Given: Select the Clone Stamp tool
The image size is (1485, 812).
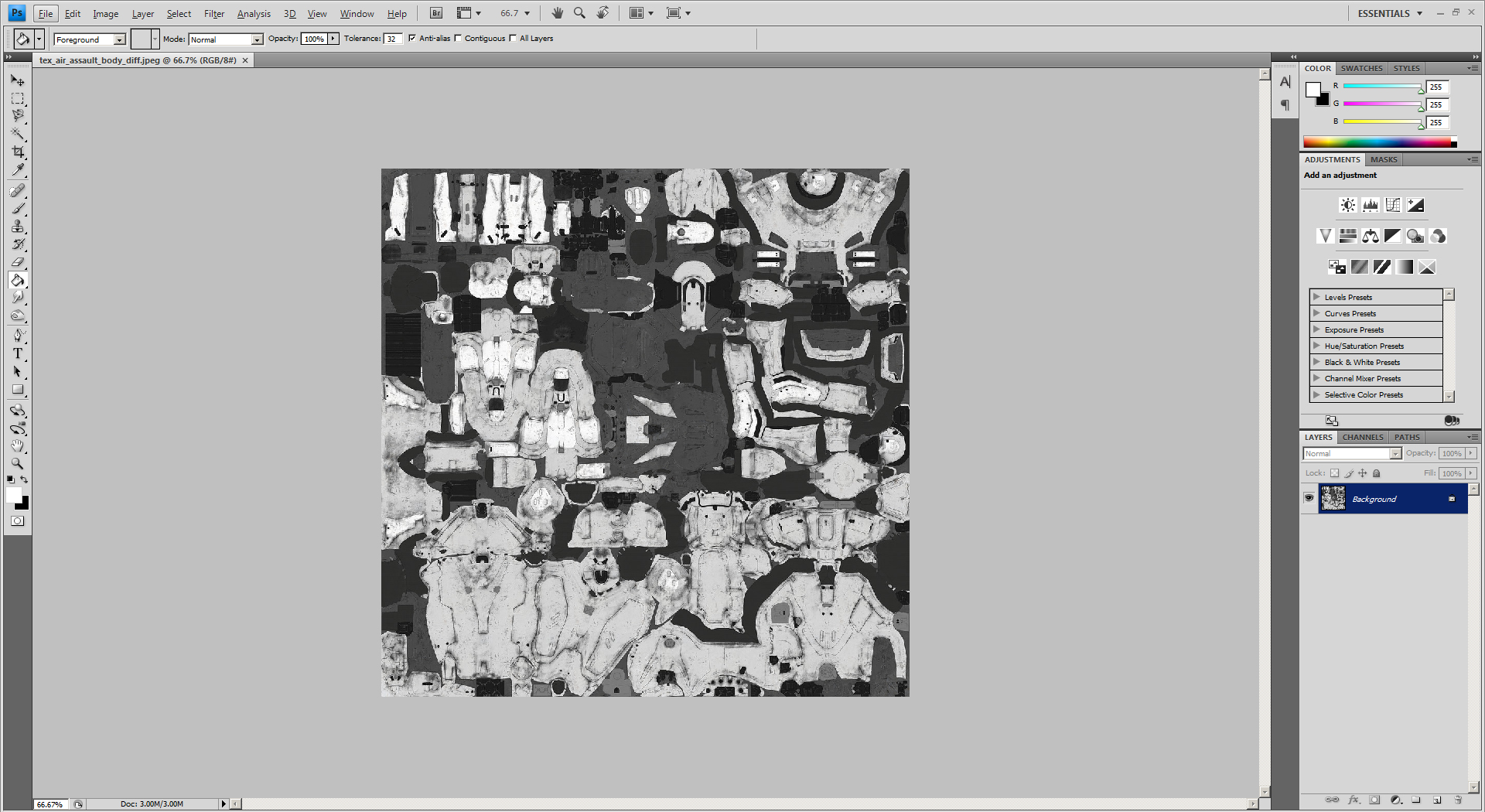Looking at the screenshot, I should tap(17, 226).
